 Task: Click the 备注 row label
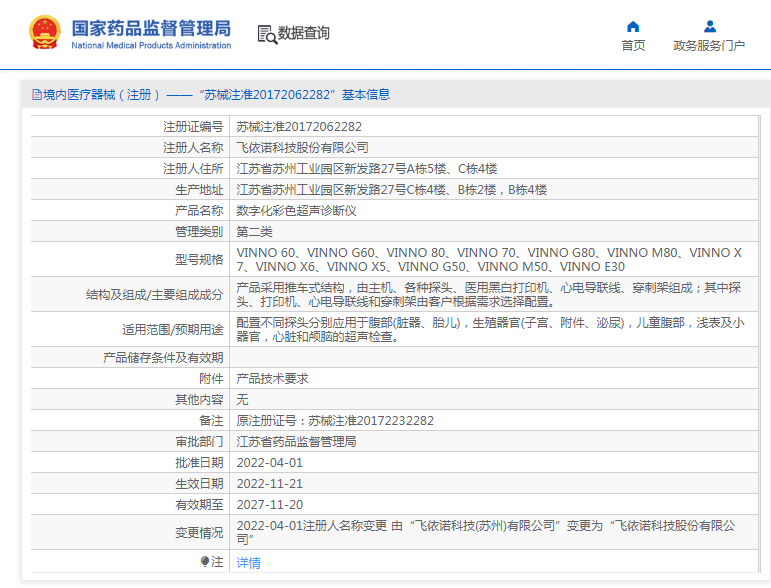pyautogui.click(x=211, y=421)
